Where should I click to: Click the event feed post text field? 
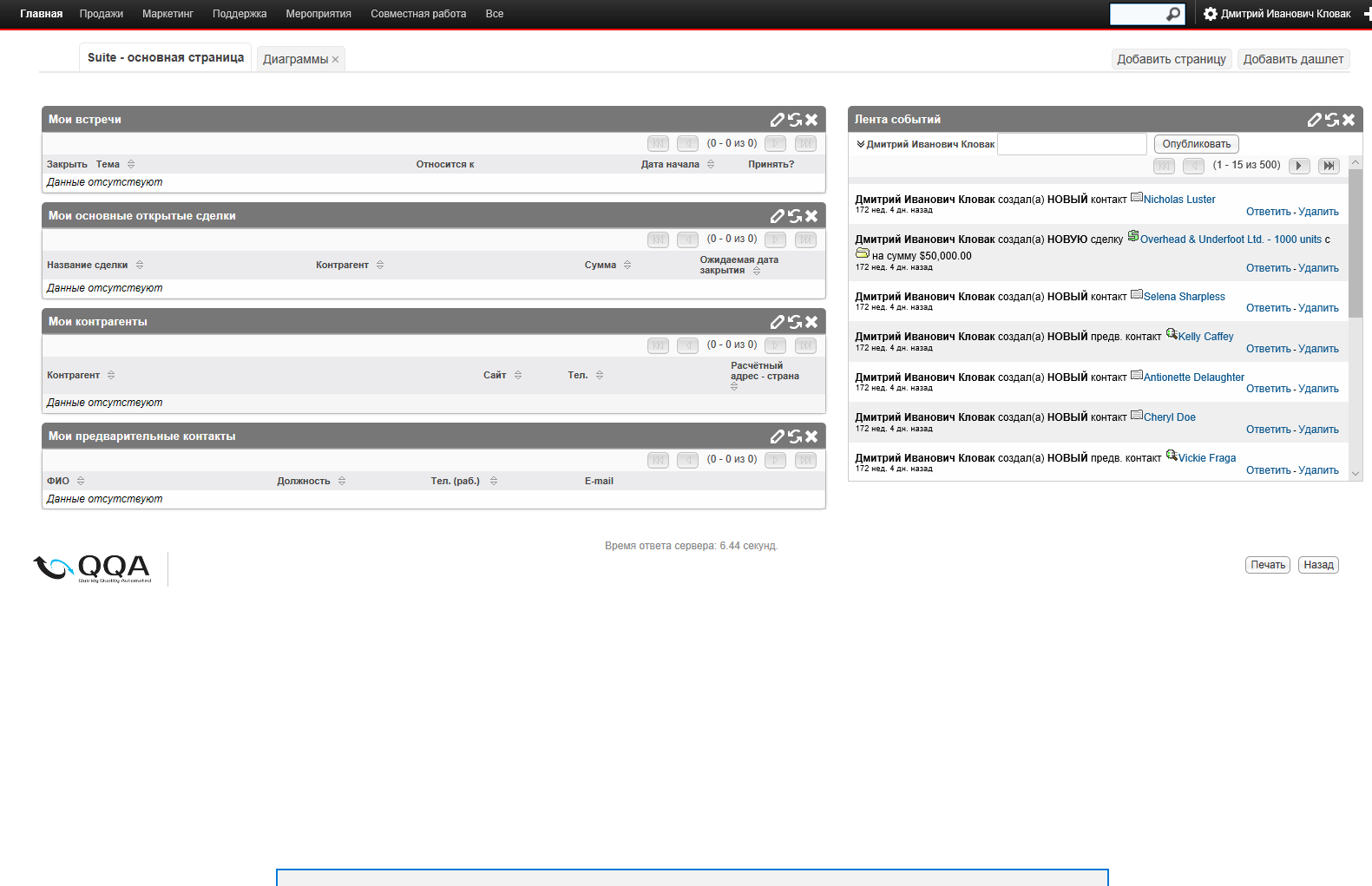[1072, 144]
